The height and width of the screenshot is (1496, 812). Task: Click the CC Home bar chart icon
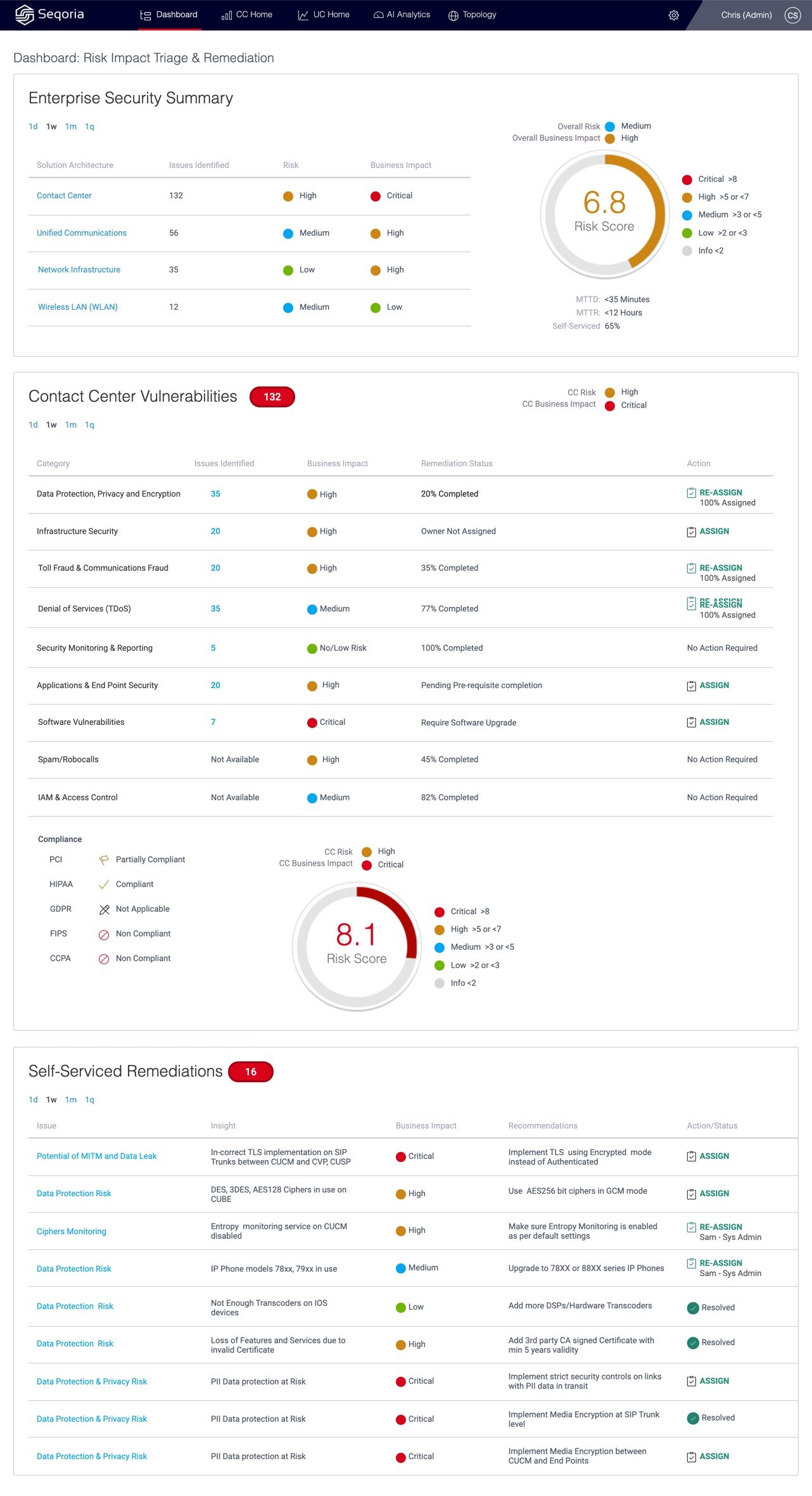[x=227, y=15]
